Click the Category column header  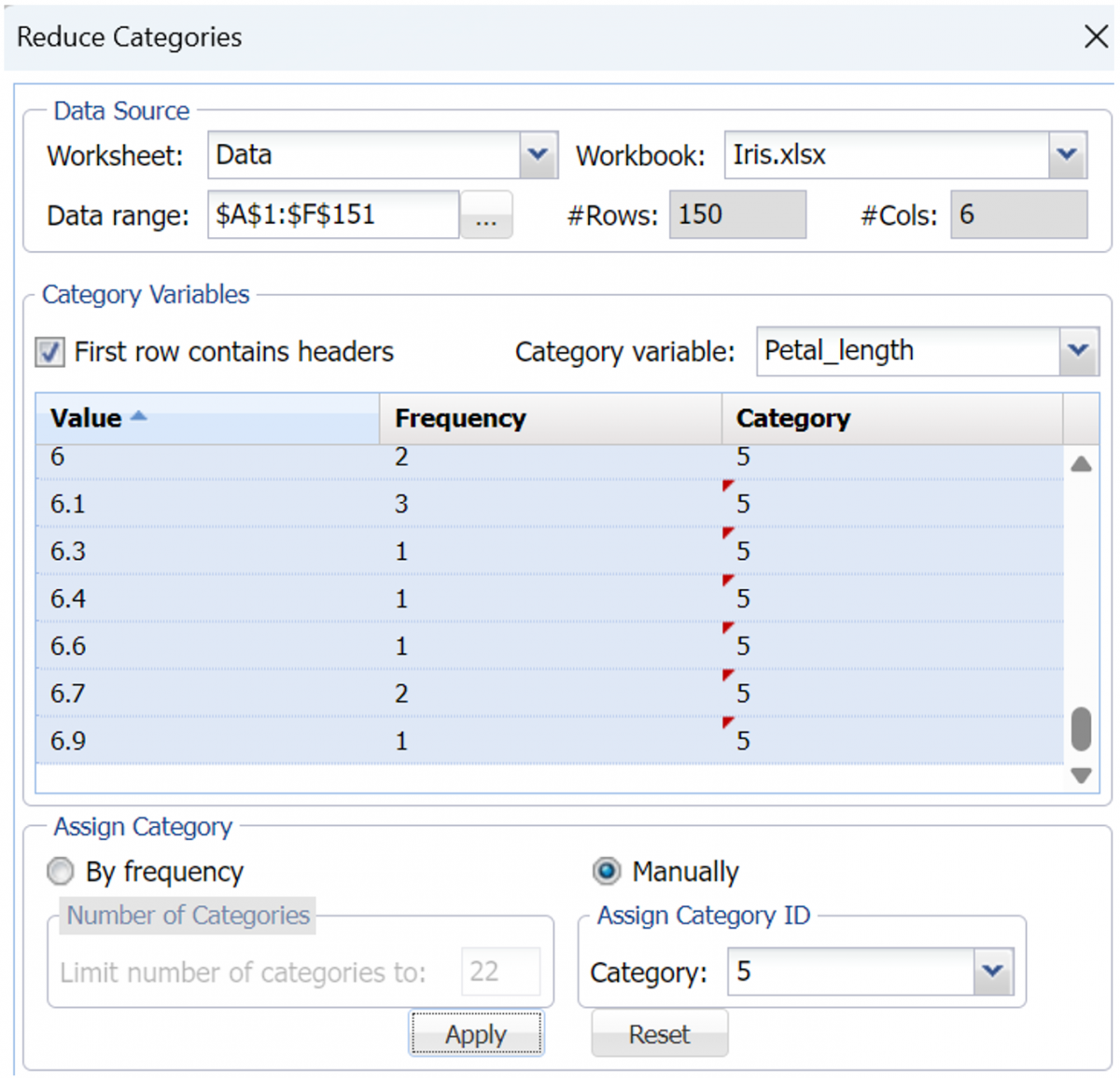792,417
